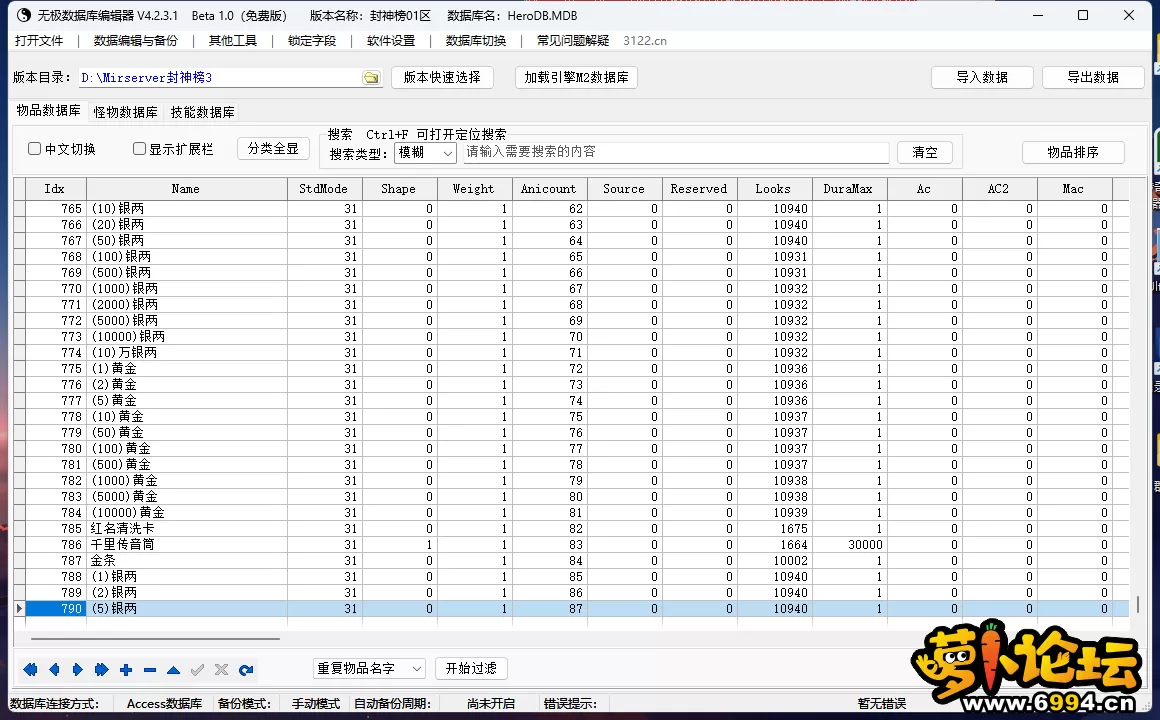The image size is (1160, 720).
Task: Go to next record arrow icon
Action: click(78, 670)
